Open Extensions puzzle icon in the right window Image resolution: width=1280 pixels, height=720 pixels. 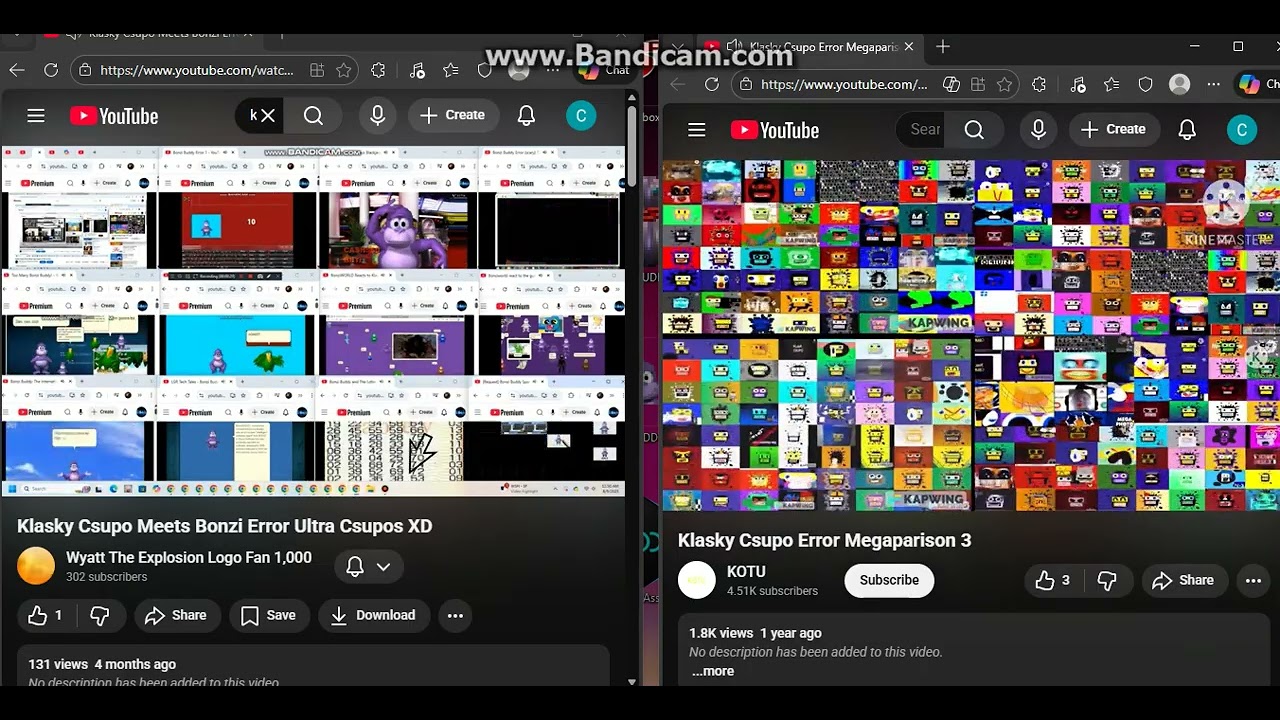click(1039, 85)
